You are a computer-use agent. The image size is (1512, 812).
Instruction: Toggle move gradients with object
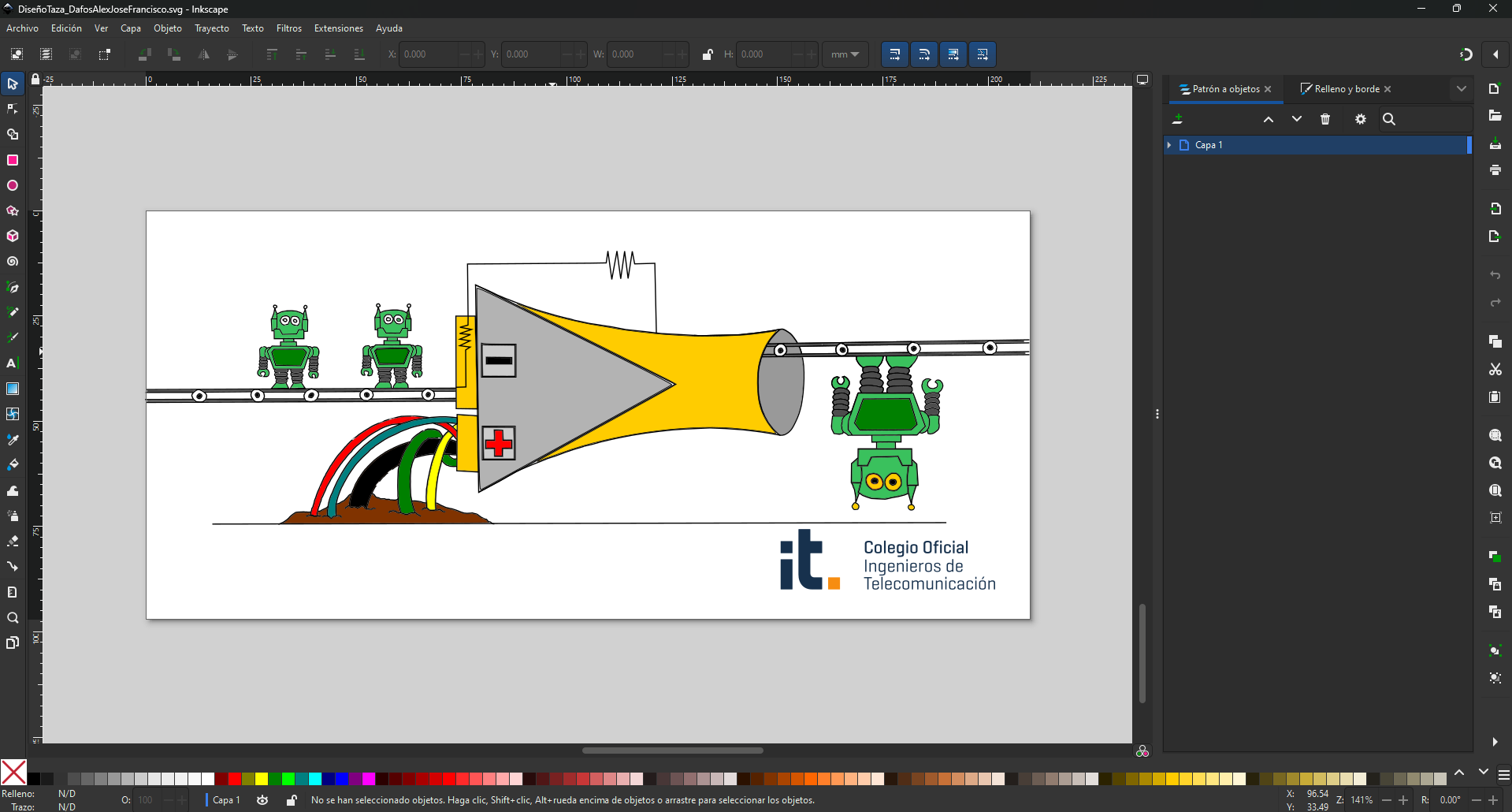953,54
